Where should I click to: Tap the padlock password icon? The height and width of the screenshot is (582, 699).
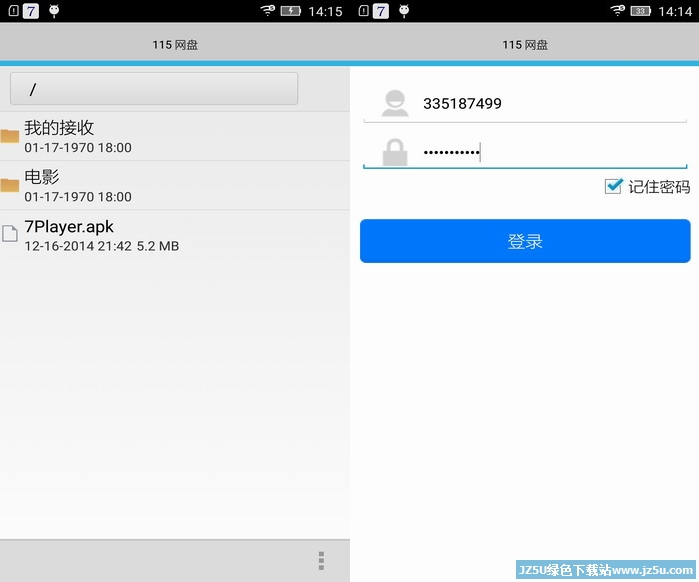pyautogui.click(x=395, y=153)
